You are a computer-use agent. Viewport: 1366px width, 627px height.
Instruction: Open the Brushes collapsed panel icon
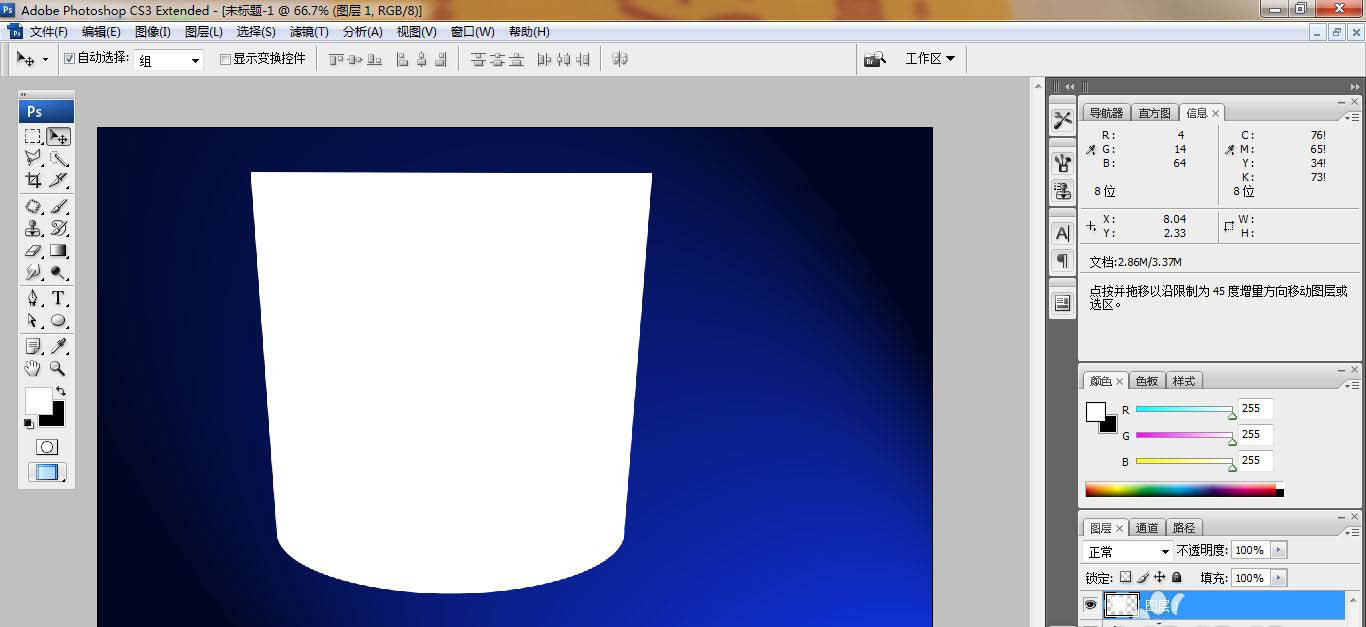(x=1062, y=163)
